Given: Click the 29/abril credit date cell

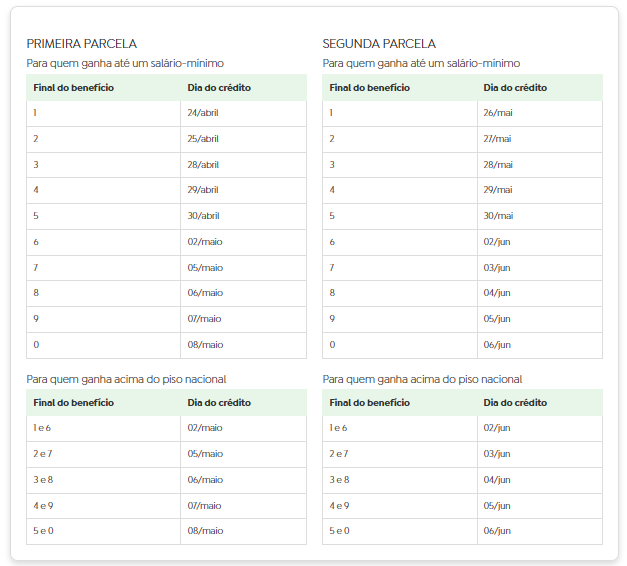Looking at the screenshot, I should click(x=203, y=190).
